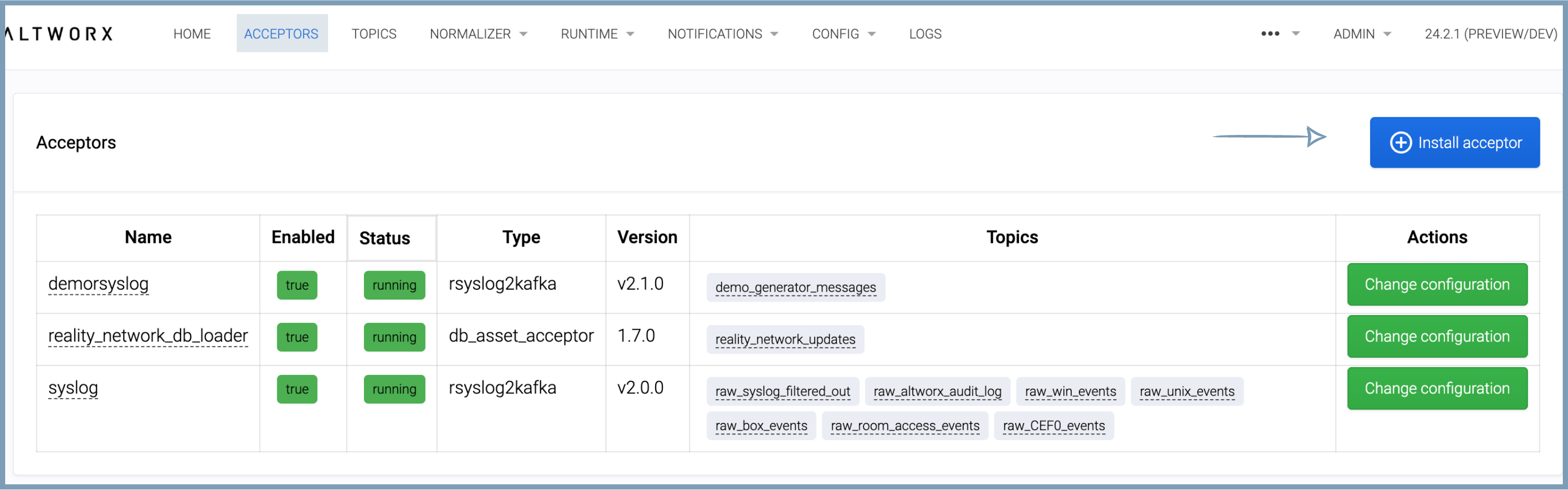
Task: Click the raw_win_events topic tag
Action: 1070,391
